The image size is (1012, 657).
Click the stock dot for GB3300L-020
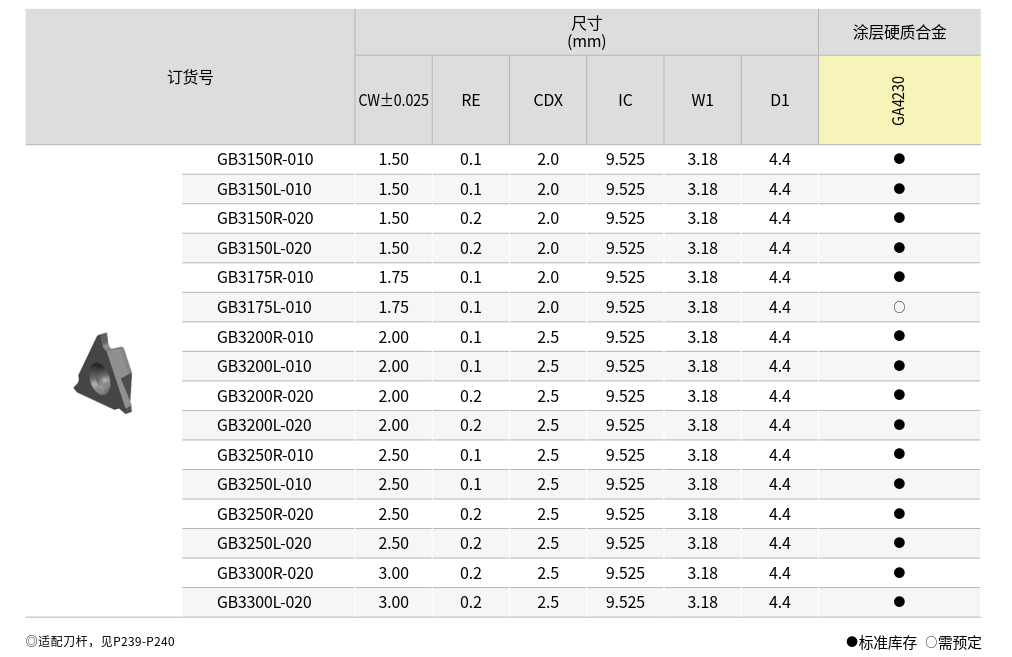point(899,602)
